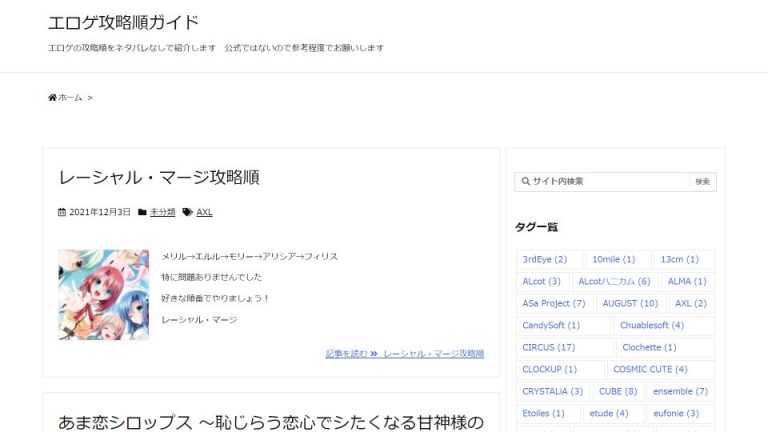Open the site title エロゲ攻略順ガイド
768x432 pixels.
pos(123,22)
